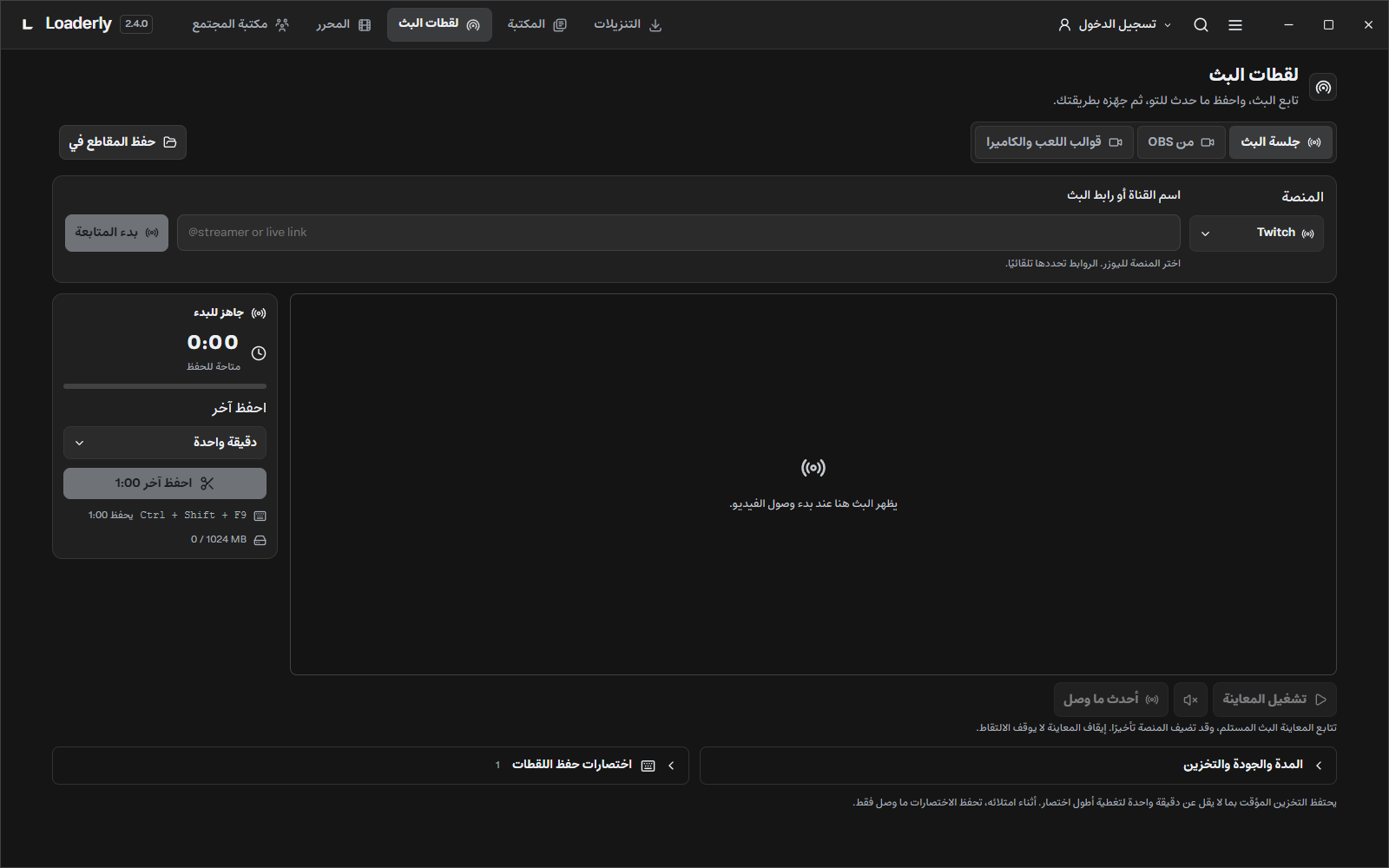Expand اختصارات حفظ اللقطات section
The image size is (1389, 868).
371,766
